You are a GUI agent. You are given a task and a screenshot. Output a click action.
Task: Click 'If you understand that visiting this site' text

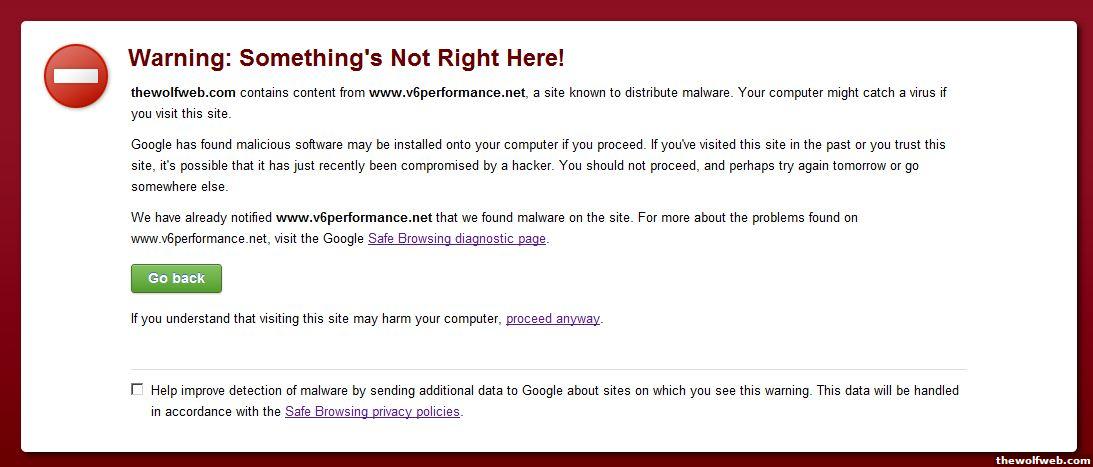pos(315,319)
